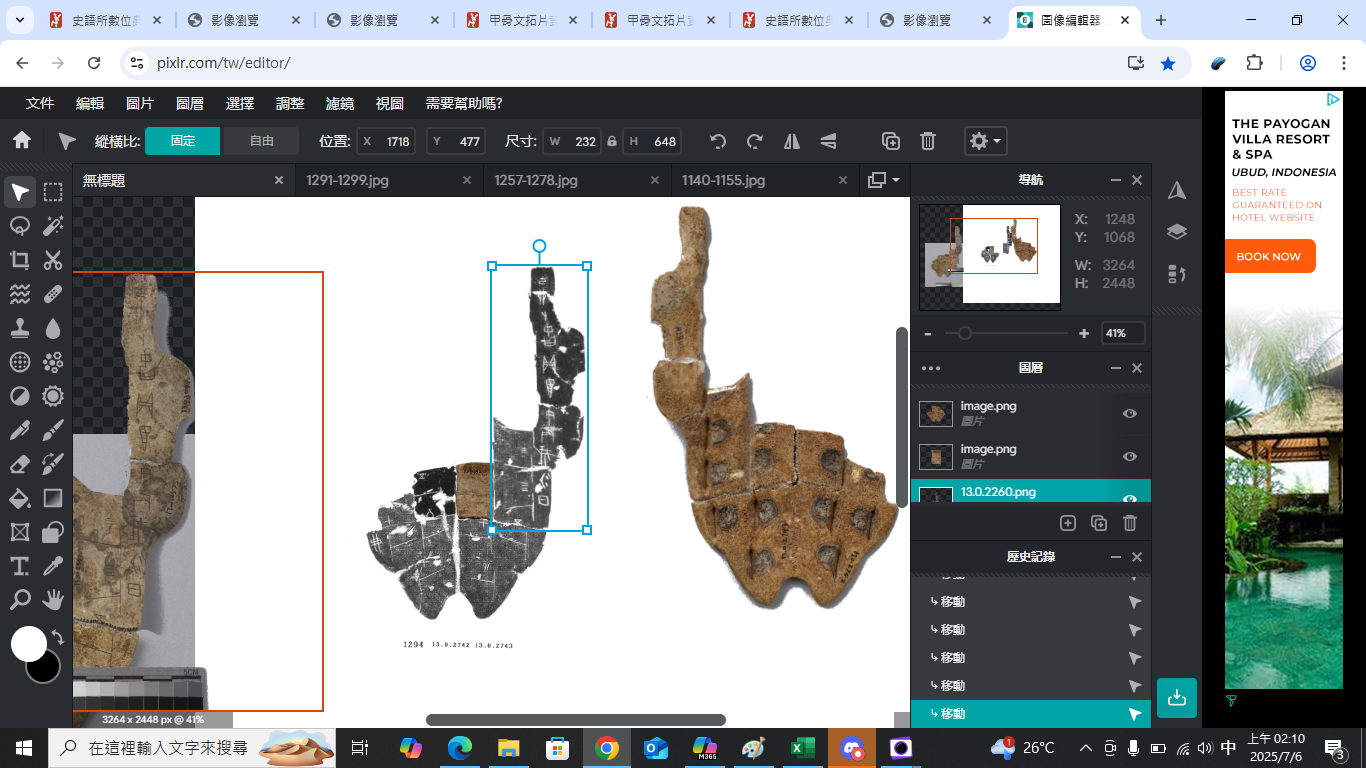Select the Zoom magnifier tool
Viewport: 1366px width, 768px height.
point(19,600)
